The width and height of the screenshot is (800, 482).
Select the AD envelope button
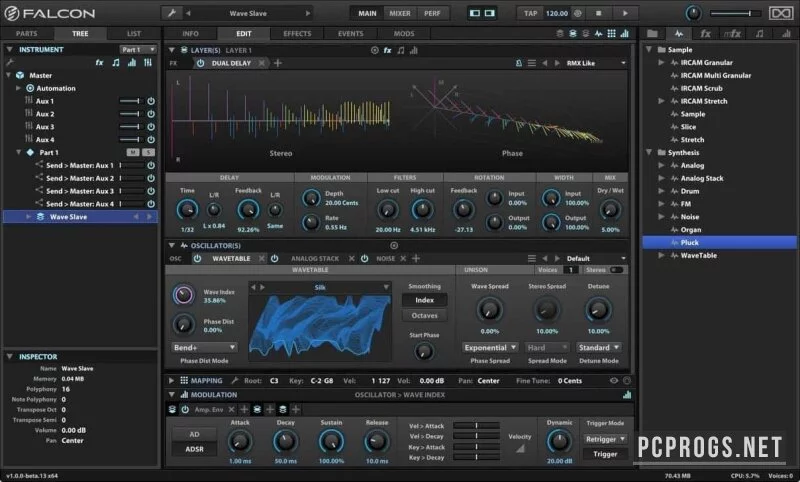tap(194, 435)
